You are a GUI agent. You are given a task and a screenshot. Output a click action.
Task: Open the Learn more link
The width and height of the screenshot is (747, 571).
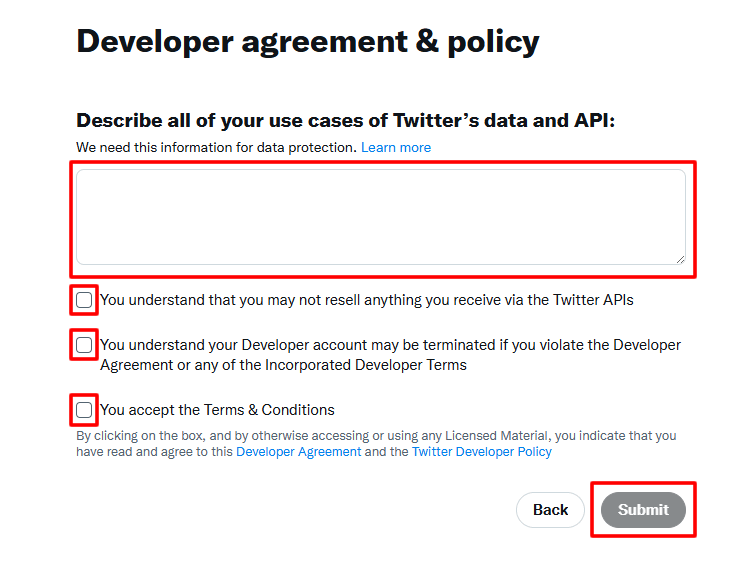click(396, 148)
